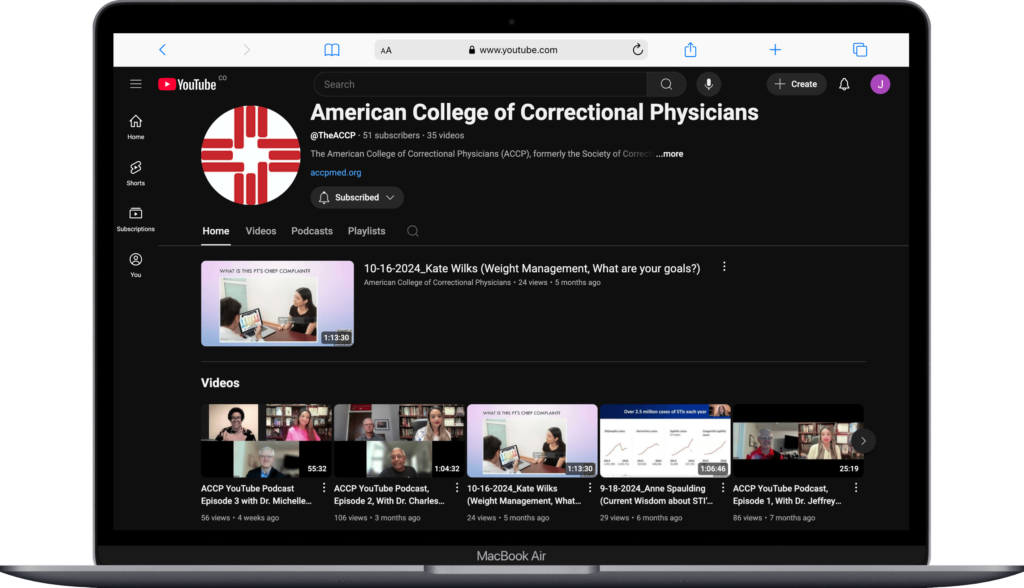The image size is (1024, 588).
Task: Open ACCP YouTube Podcast Episode 1 title
Action: [x=787, y=495]
